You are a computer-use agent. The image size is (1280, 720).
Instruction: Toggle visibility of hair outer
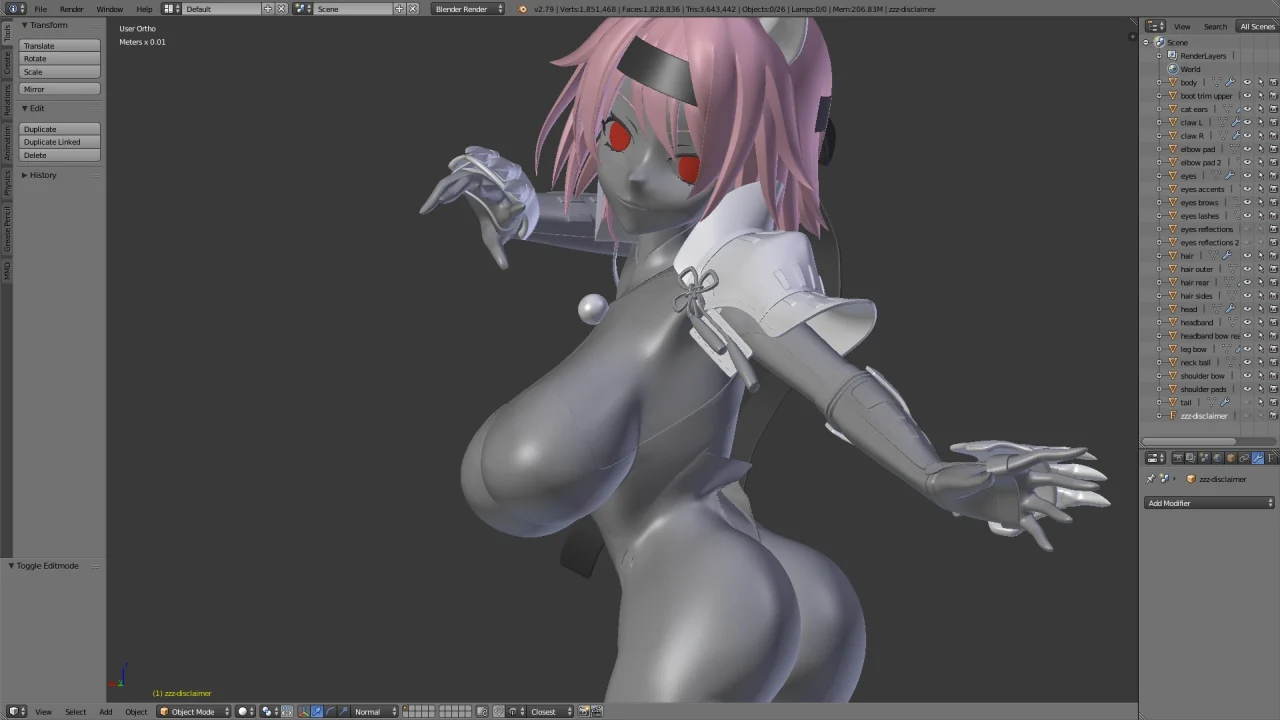(1247, 269)
